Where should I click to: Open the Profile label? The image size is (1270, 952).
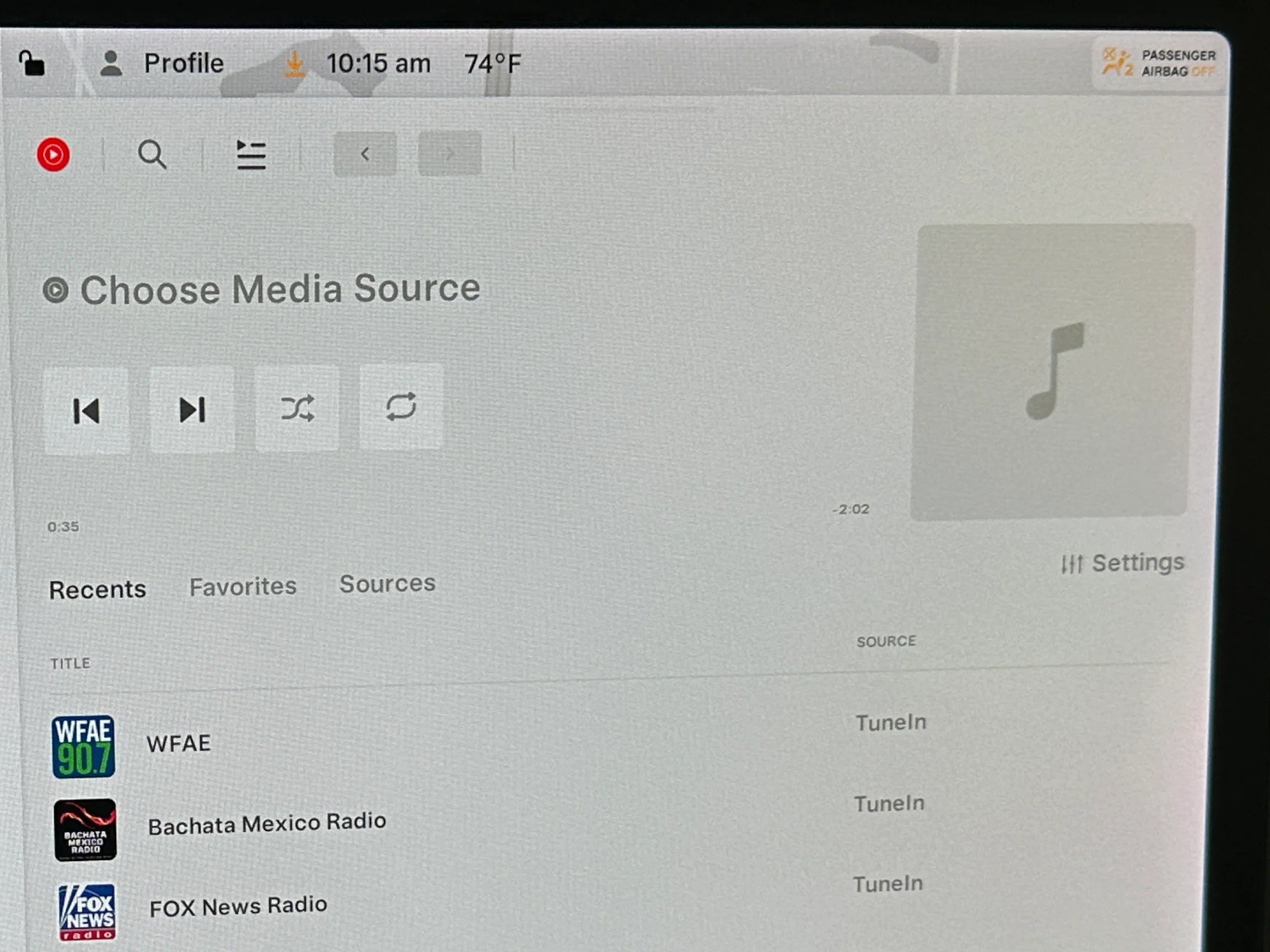click(x=184, y=63)
